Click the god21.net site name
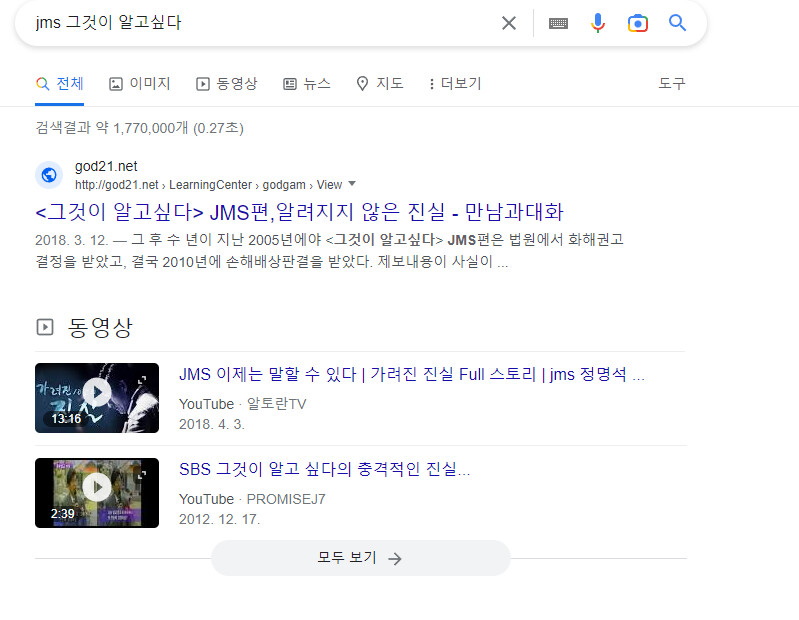 106,166
